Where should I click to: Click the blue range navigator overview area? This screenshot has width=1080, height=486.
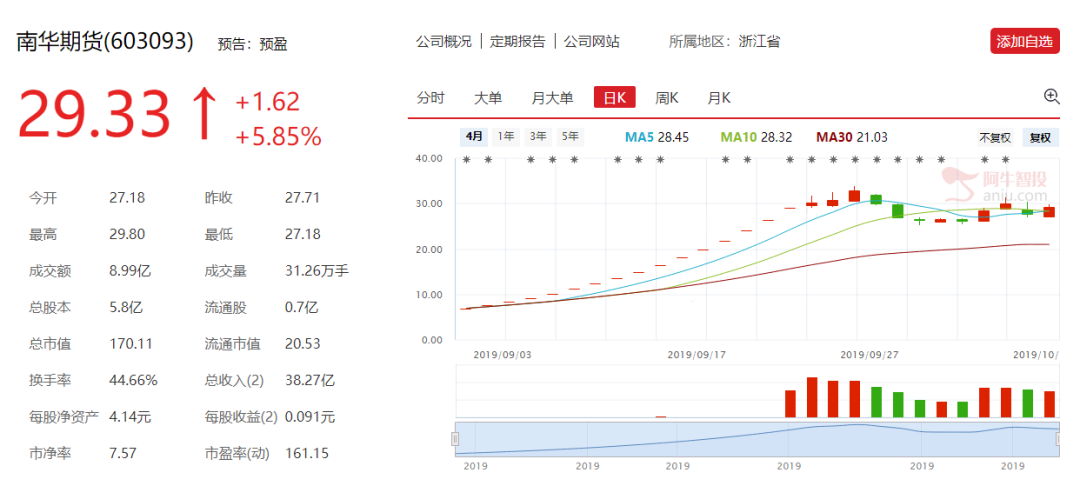point(757,439)
